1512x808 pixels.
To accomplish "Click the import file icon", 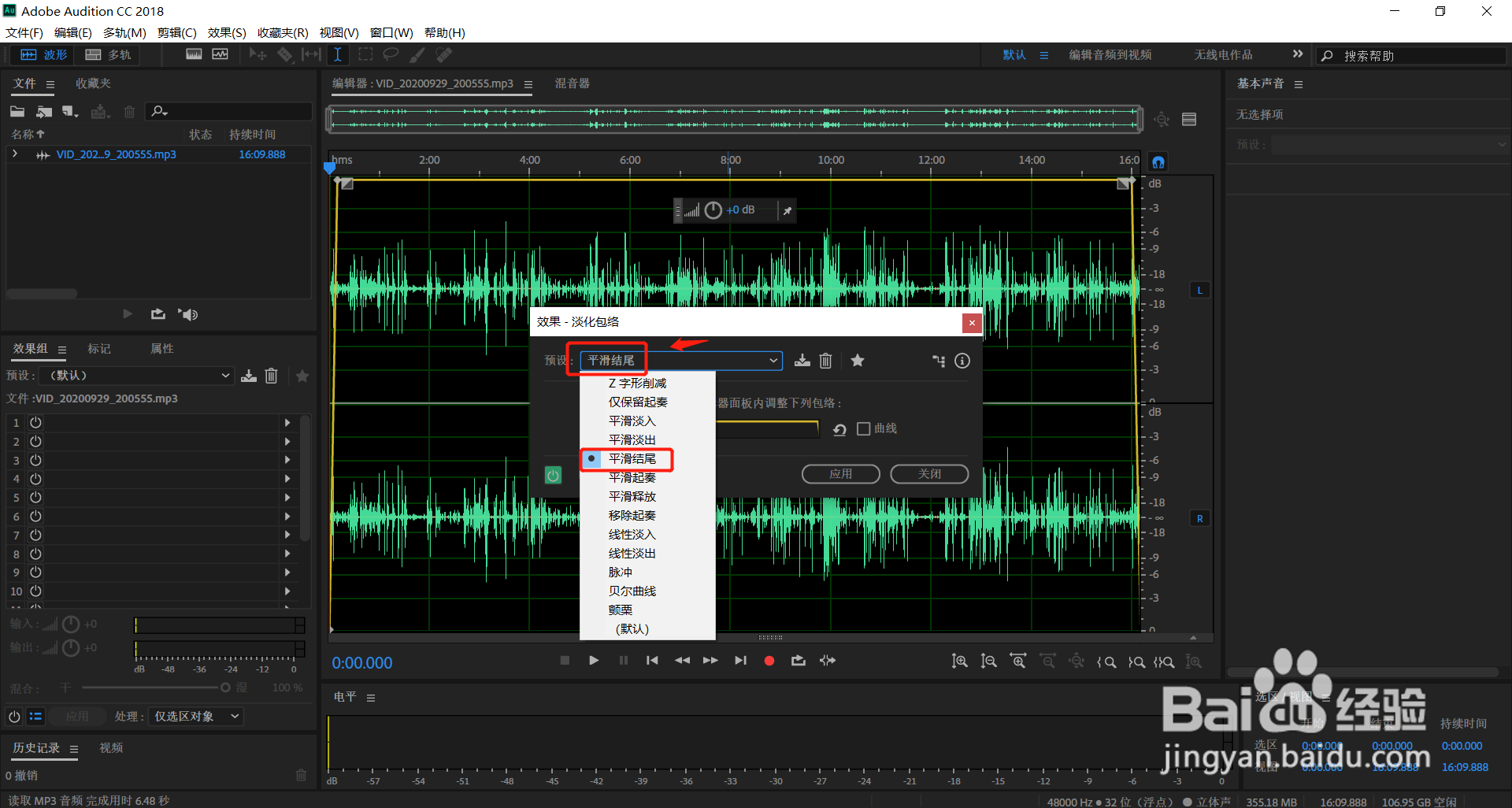I will point(44,112).
